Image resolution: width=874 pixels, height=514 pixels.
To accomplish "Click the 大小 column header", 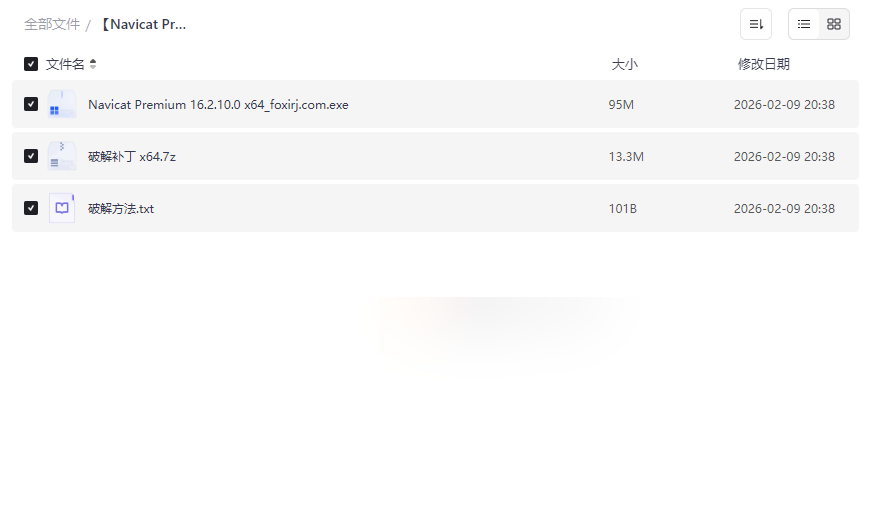I will (x=624, y=64).
